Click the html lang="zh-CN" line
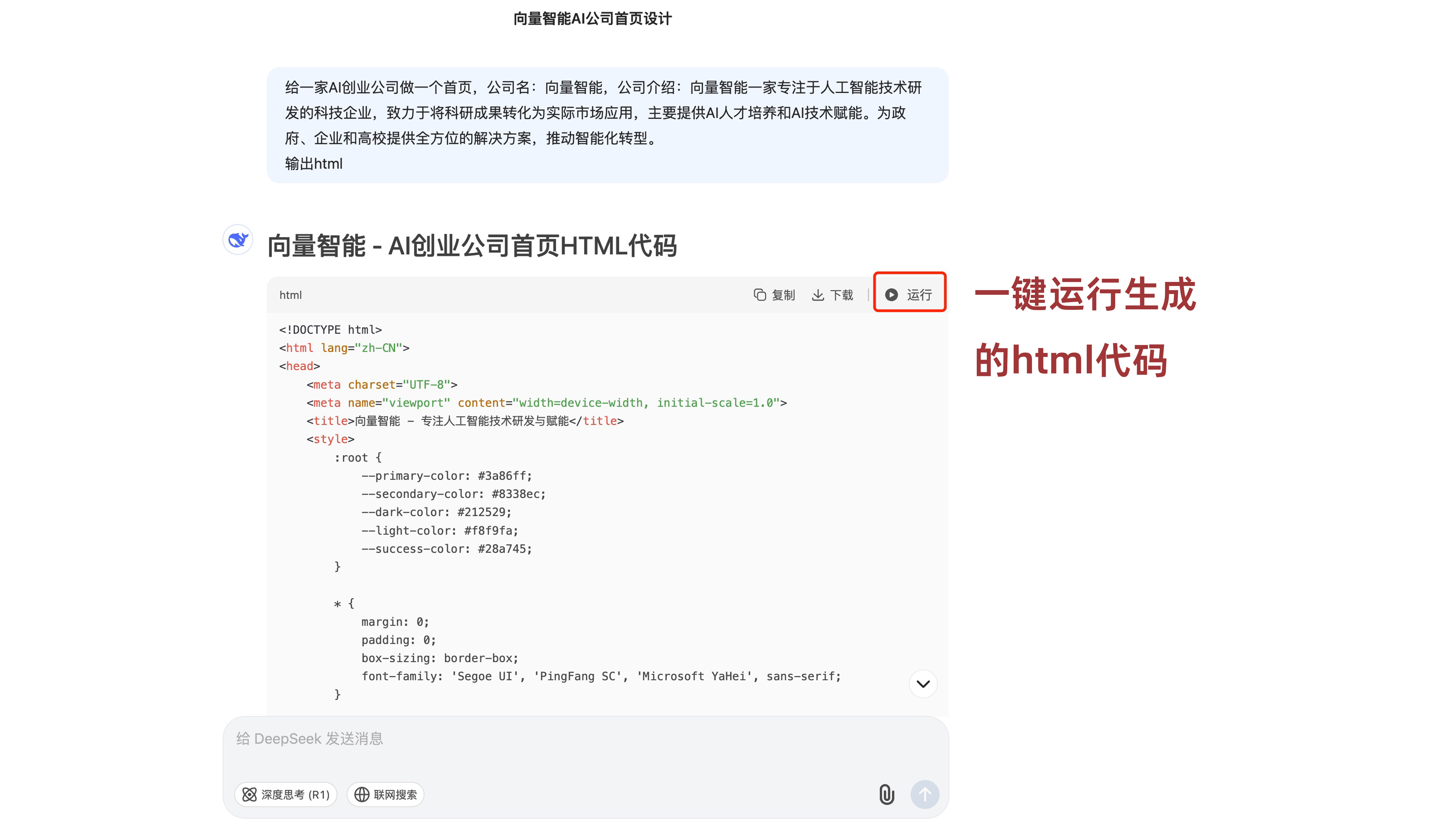The image size is (1456, 819). [344, 348]
